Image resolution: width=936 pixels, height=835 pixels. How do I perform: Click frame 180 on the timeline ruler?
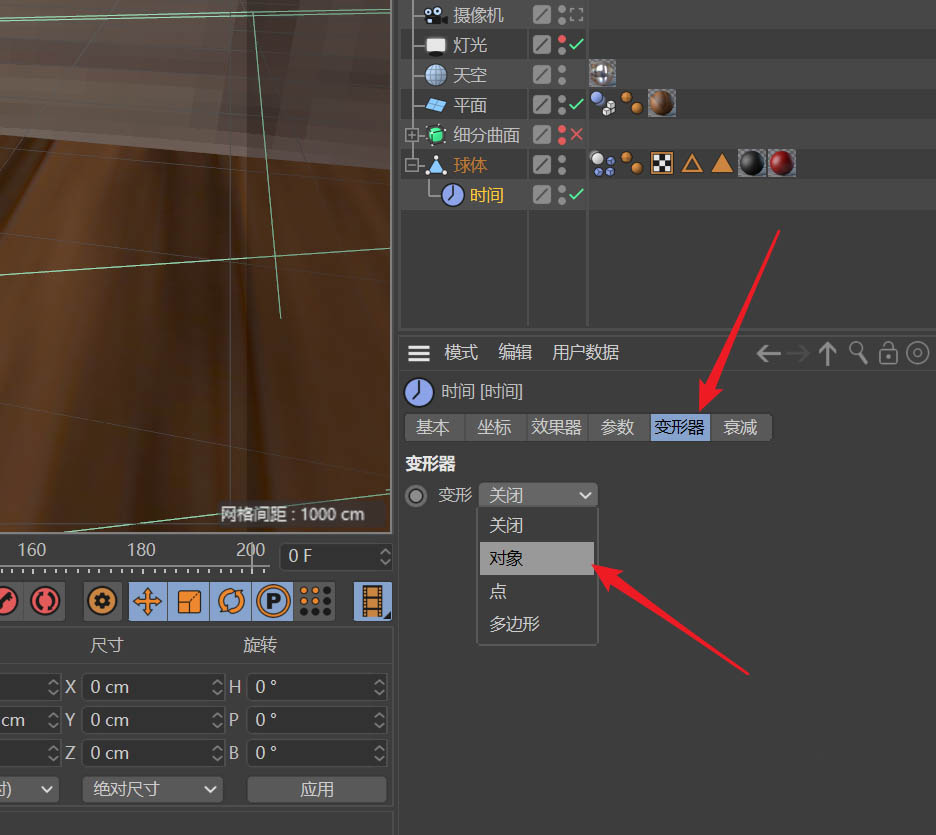pyautogui.click(x=141, y=550)
